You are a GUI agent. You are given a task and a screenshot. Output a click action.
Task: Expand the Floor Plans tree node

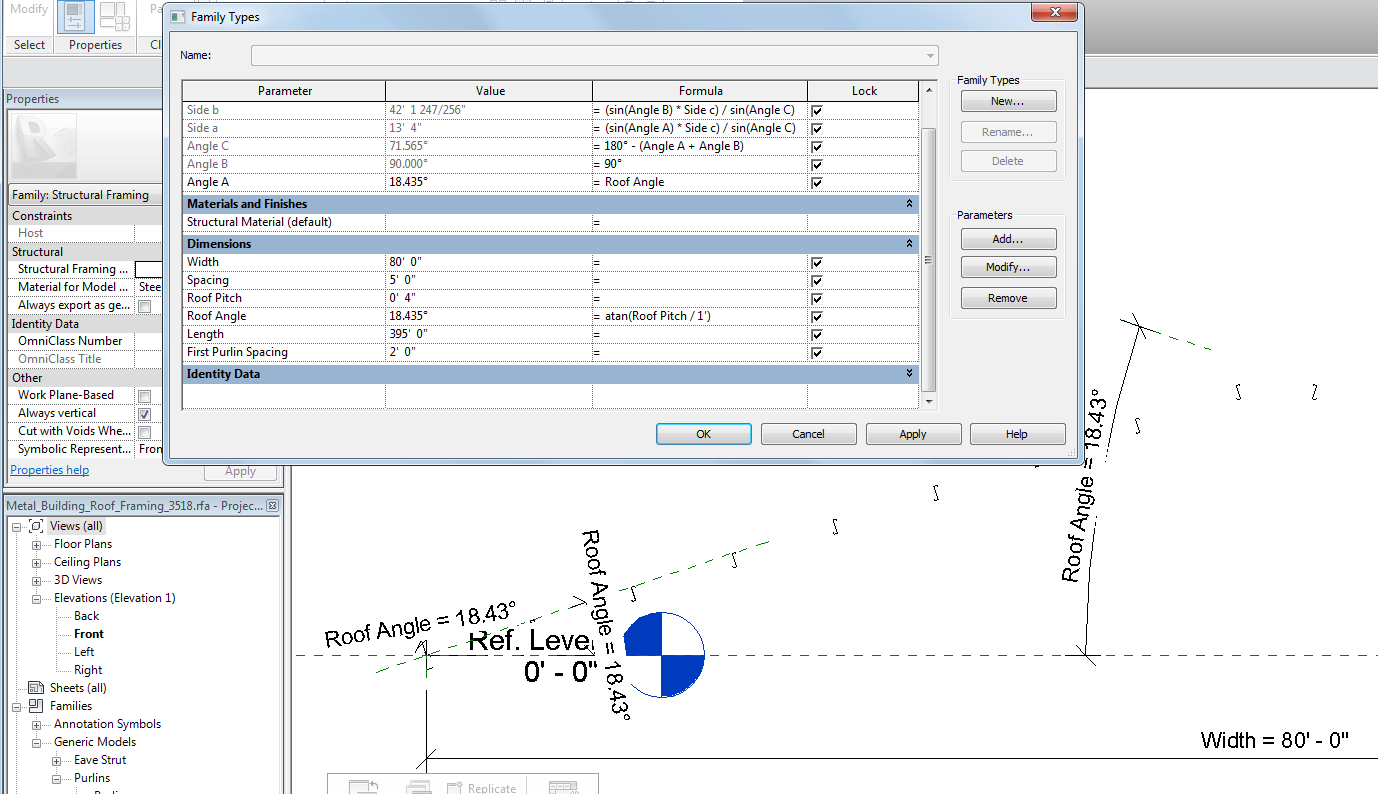pyautogui.click(x=36, y=545)
